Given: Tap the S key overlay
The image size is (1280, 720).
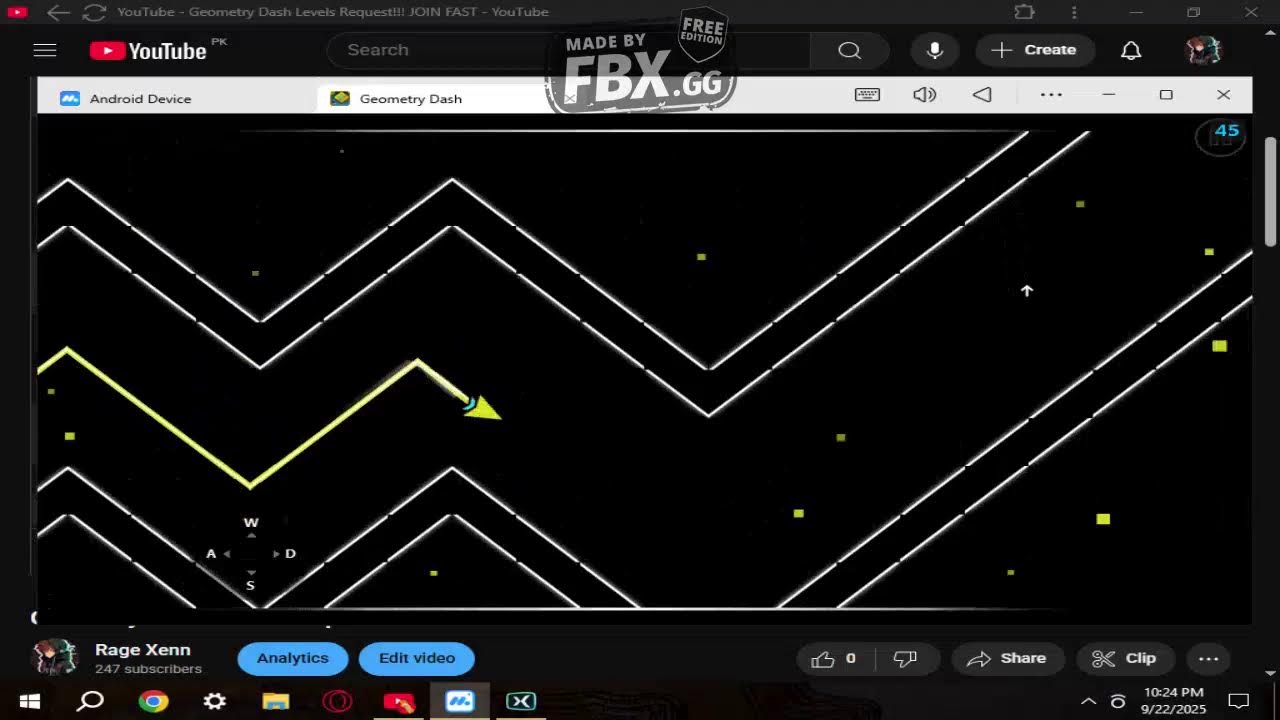Looking at the screenshot, I should pyautogui.click(x=250, y=586).
